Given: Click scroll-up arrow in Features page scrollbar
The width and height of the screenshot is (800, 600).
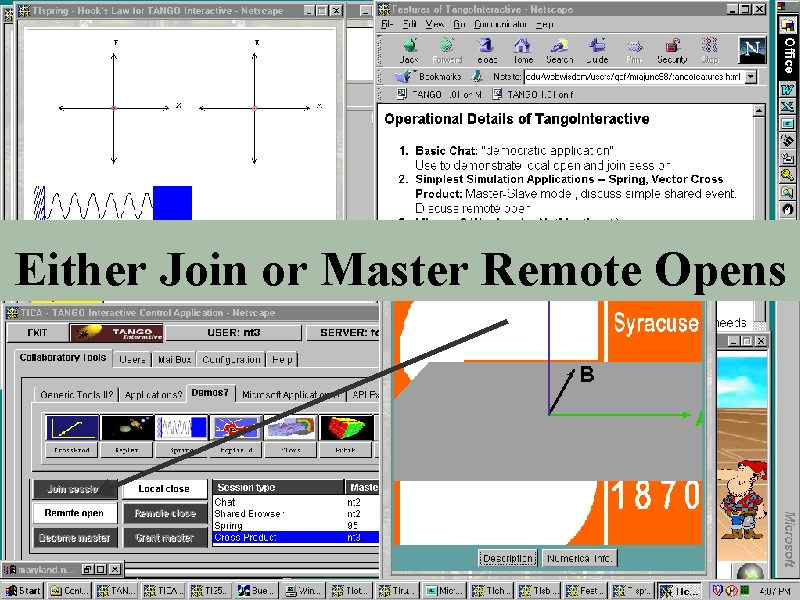Looking at the screenshot, I should pyautogui.click(x=759, y=111).
